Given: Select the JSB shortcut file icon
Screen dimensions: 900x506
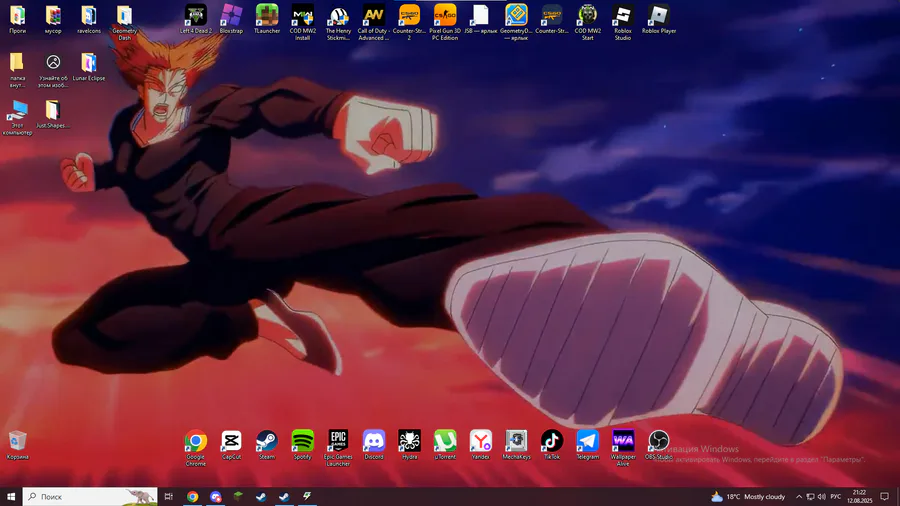Looking at the screenshot, I should [480, 18].
